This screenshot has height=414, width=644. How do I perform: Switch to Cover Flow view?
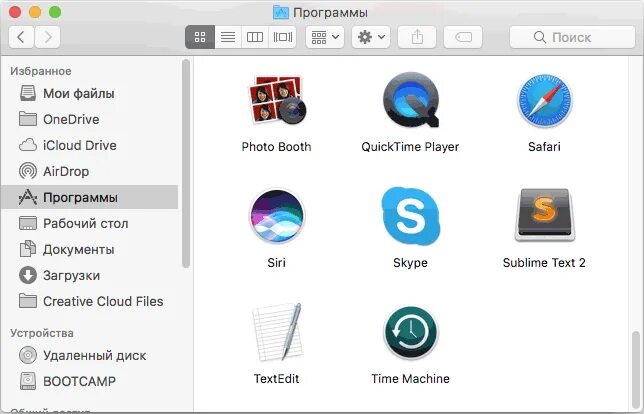tap(283, 37)
